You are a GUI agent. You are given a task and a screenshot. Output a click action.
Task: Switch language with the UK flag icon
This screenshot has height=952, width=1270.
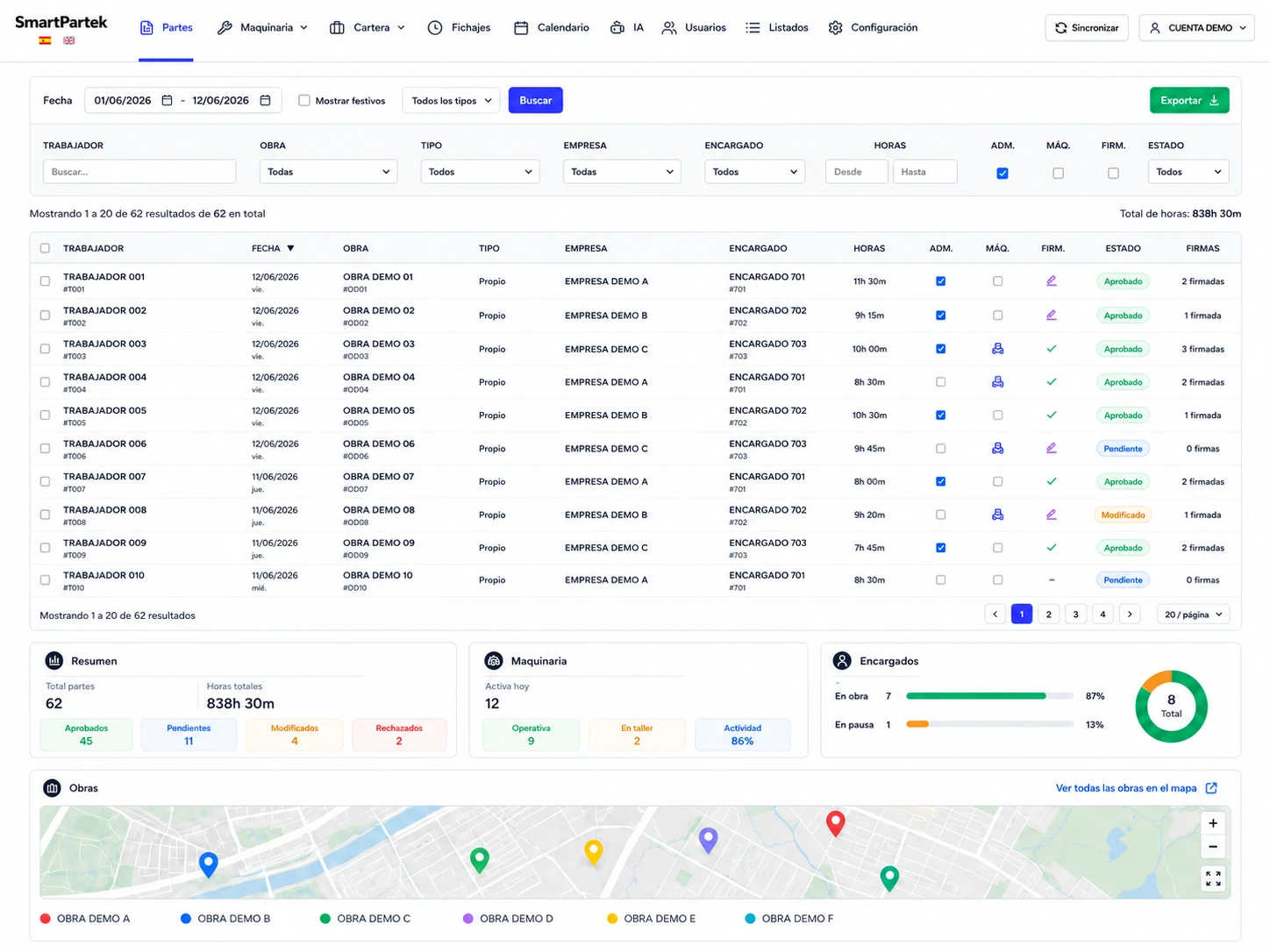coord(68,40)
